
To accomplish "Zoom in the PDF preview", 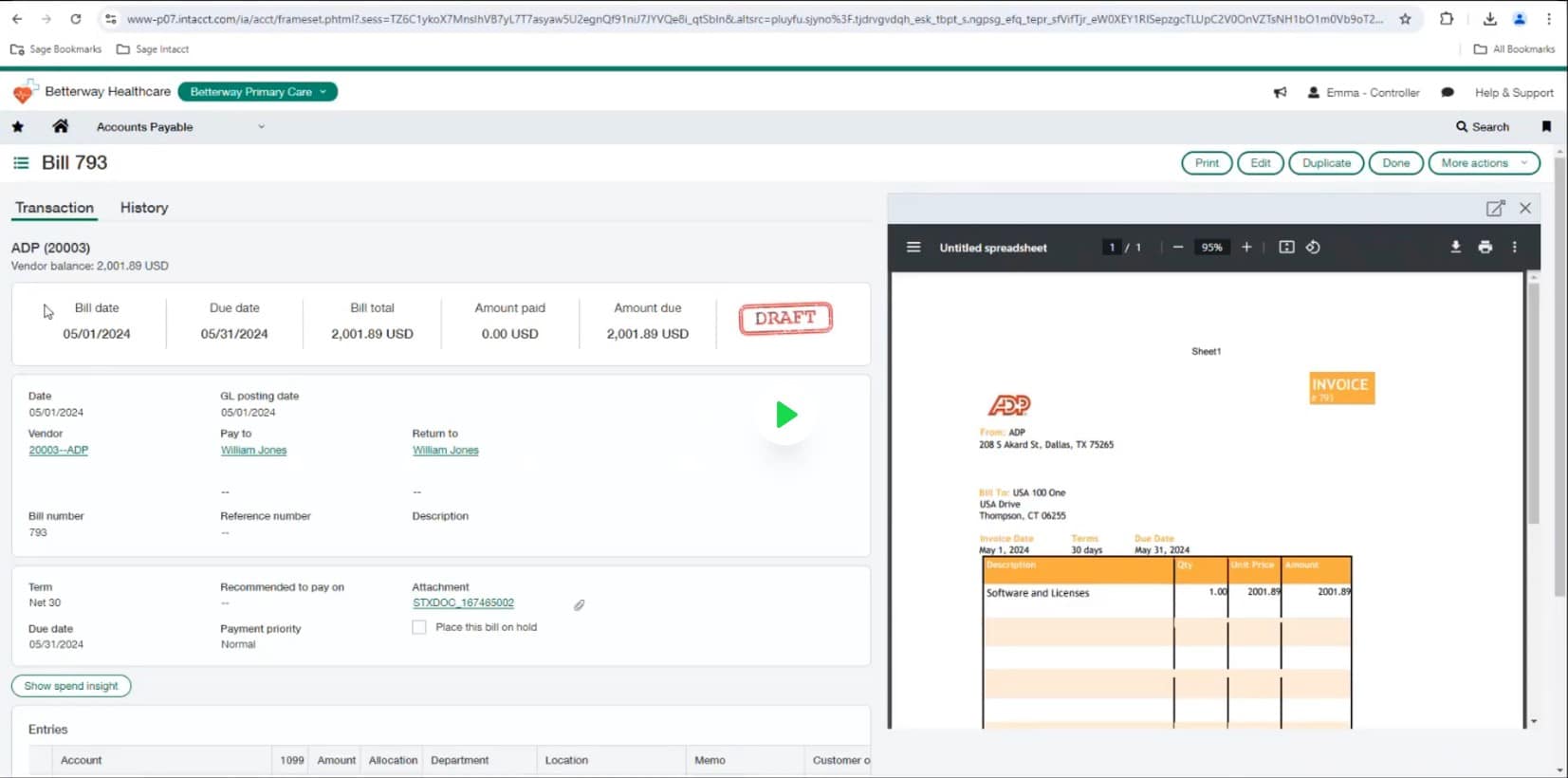I will pos(1246,247).
